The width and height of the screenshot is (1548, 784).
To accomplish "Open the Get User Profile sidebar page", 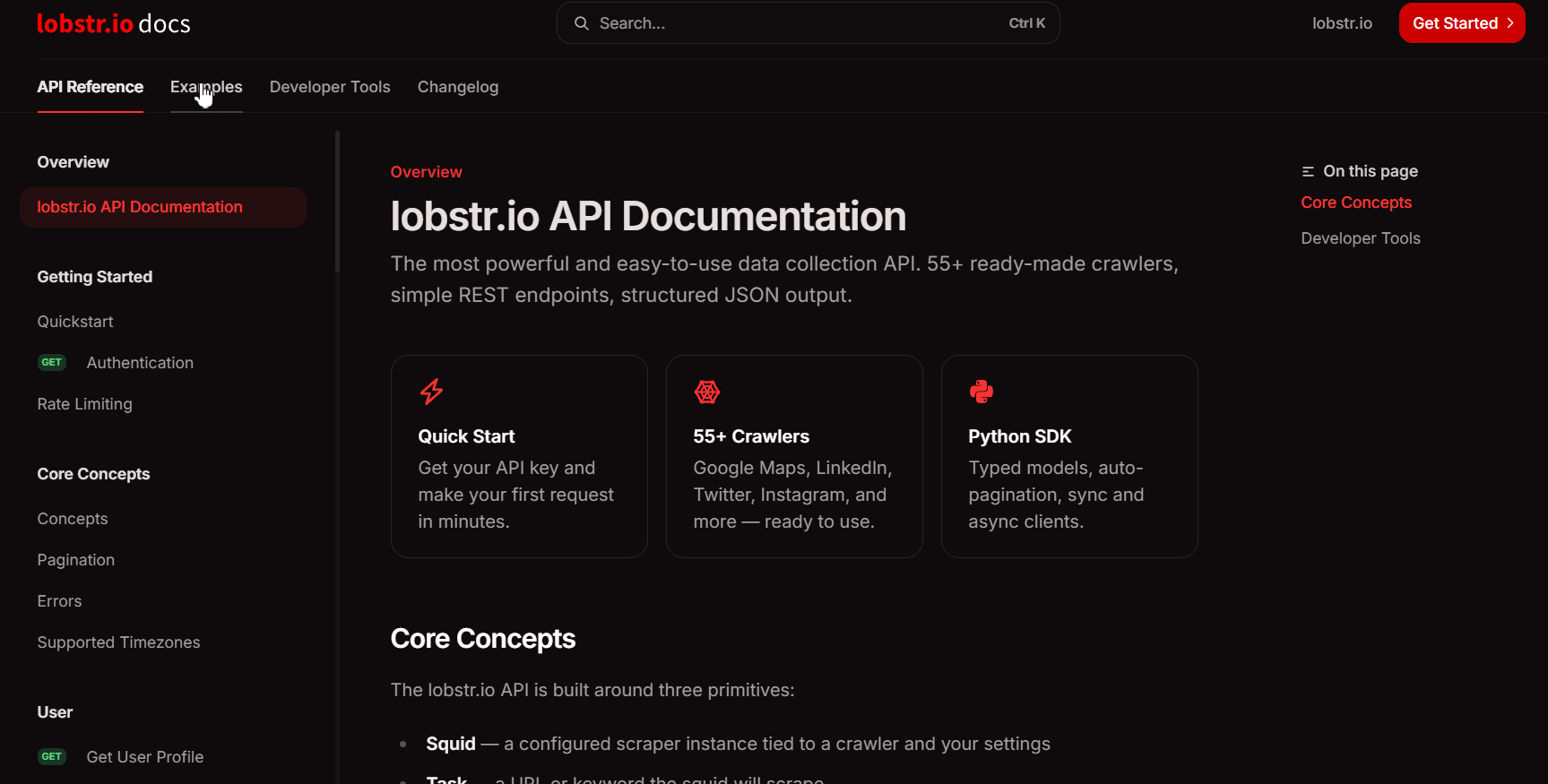I will coord(145,757).
